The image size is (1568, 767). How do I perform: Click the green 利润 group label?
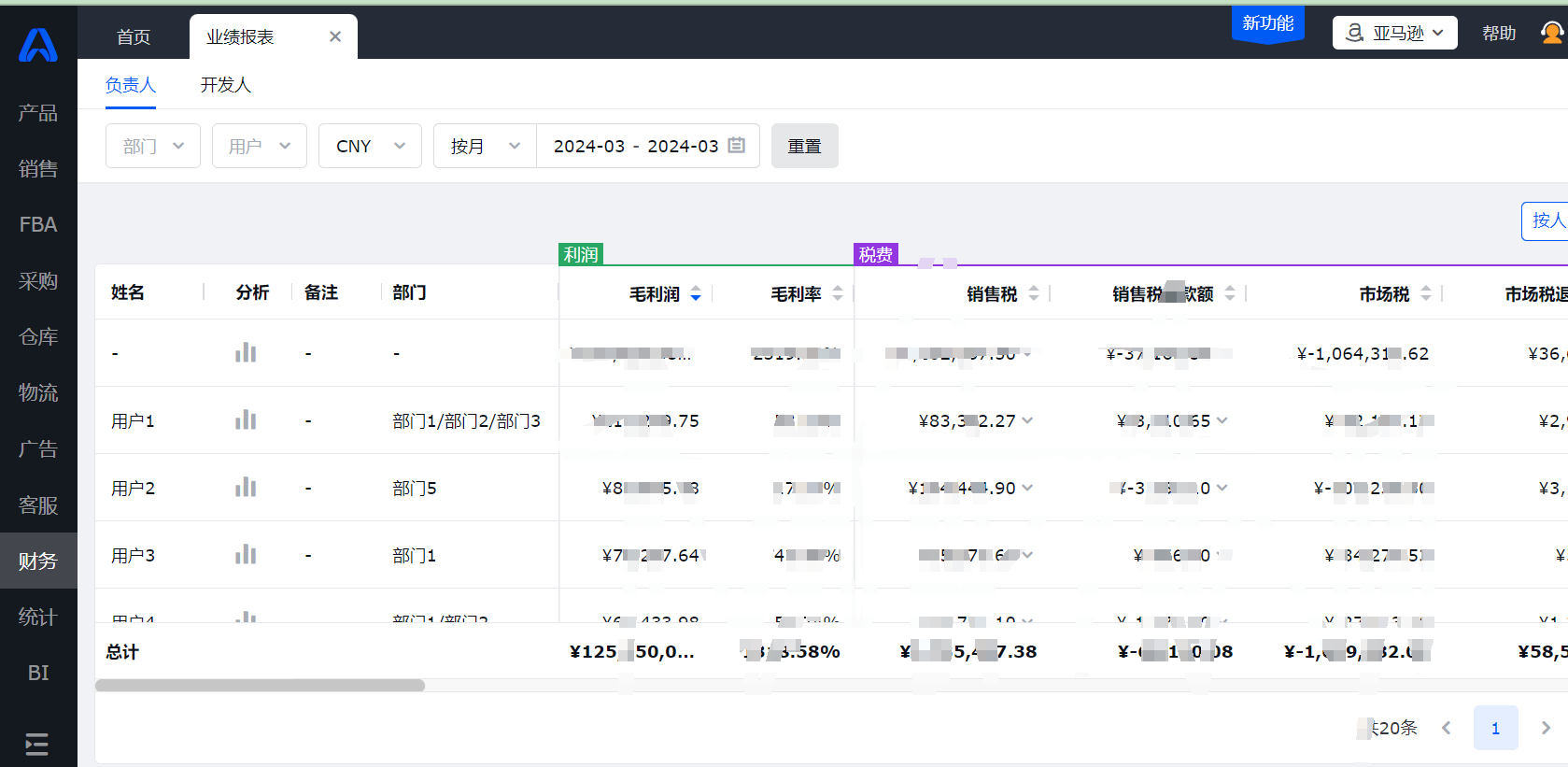click(x=581, y=254)
